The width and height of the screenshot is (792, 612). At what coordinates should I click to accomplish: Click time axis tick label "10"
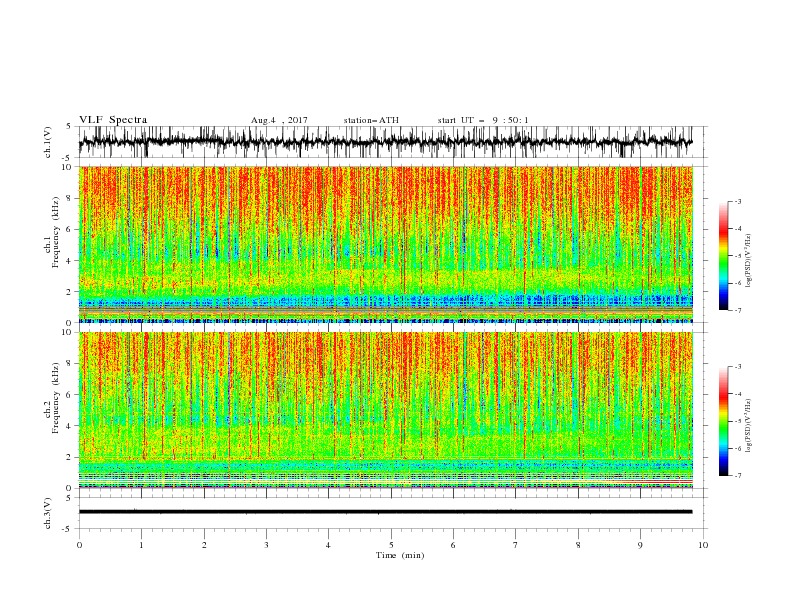(x=703, y=545)
